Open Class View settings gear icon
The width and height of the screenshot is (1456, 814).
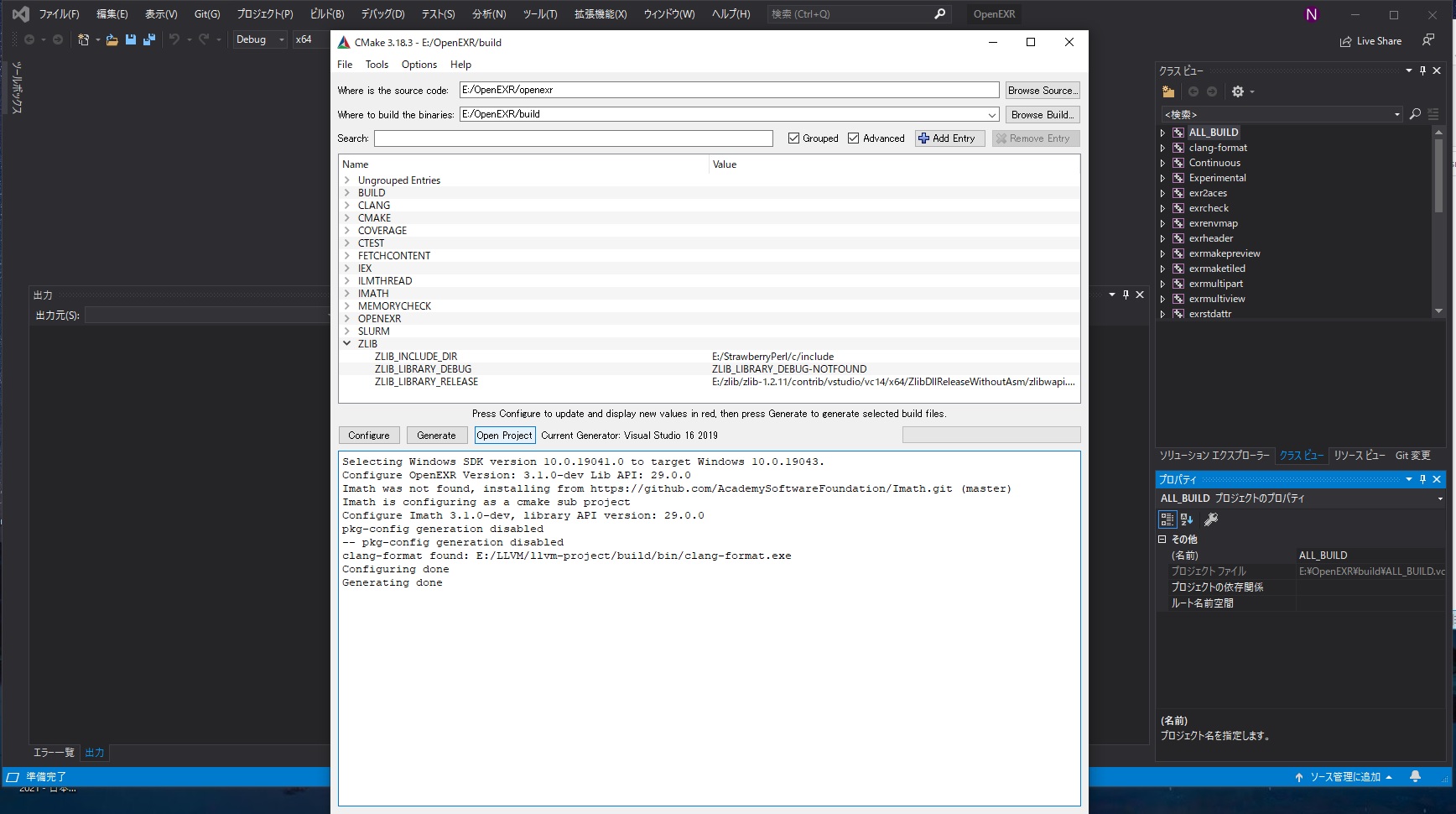[1239, 92]
